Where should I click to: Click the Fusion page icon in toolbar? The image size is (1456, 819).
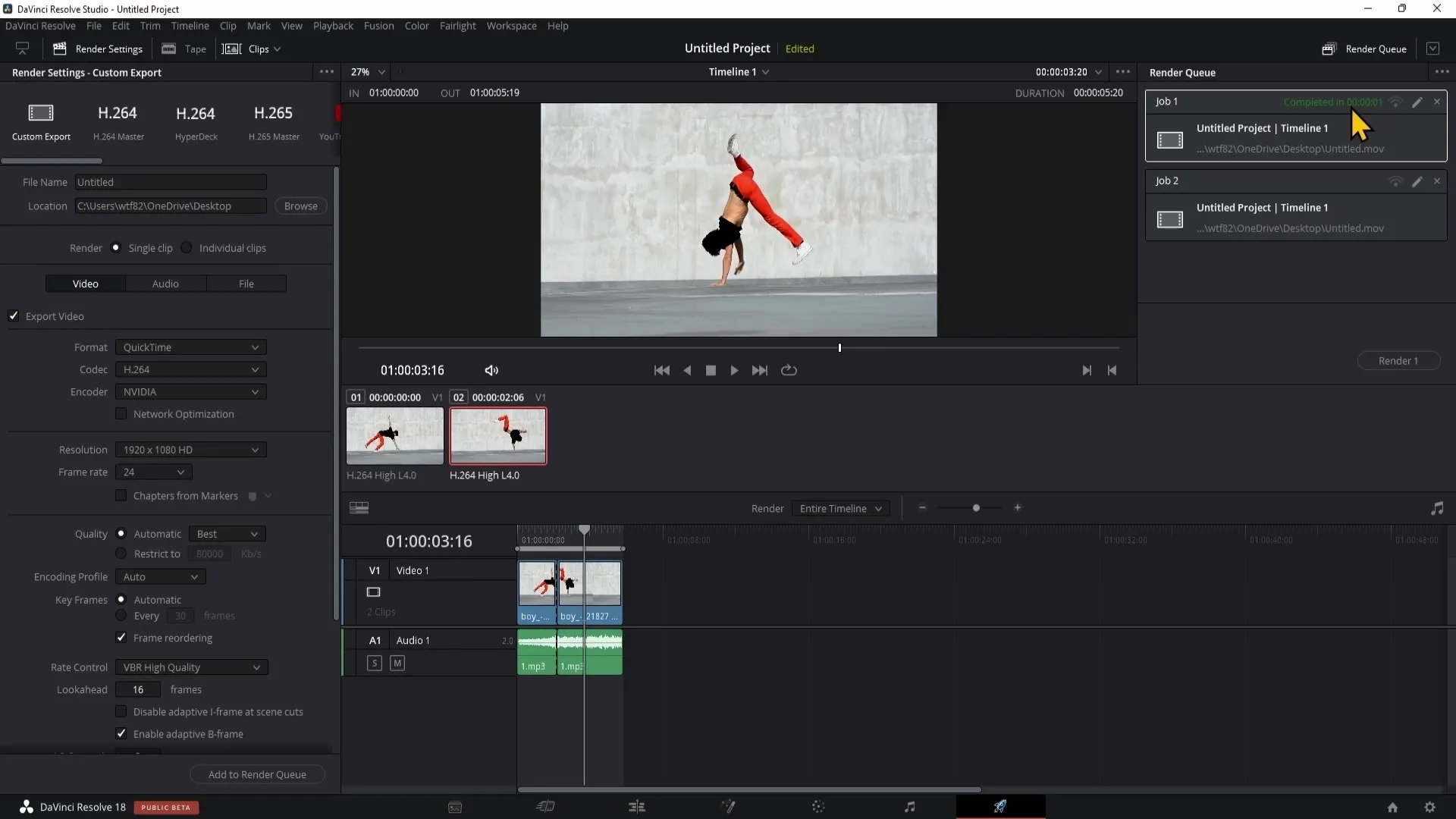pos(728,806)
